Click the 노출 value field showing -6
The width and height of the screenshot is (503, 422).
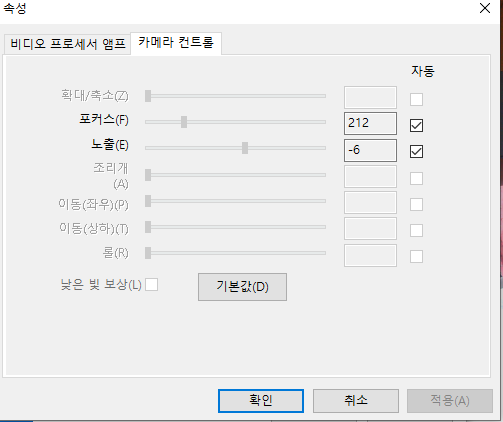point(370,150)
